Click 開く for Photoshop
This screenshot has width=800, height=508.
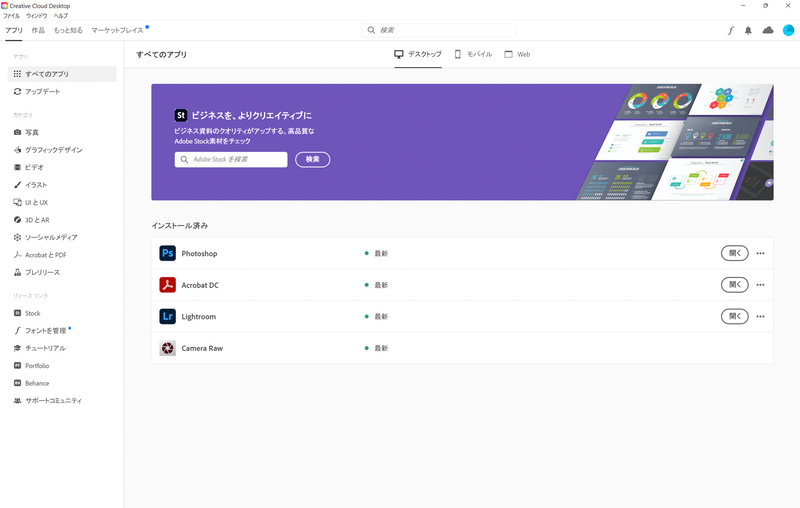pos(735,253)
